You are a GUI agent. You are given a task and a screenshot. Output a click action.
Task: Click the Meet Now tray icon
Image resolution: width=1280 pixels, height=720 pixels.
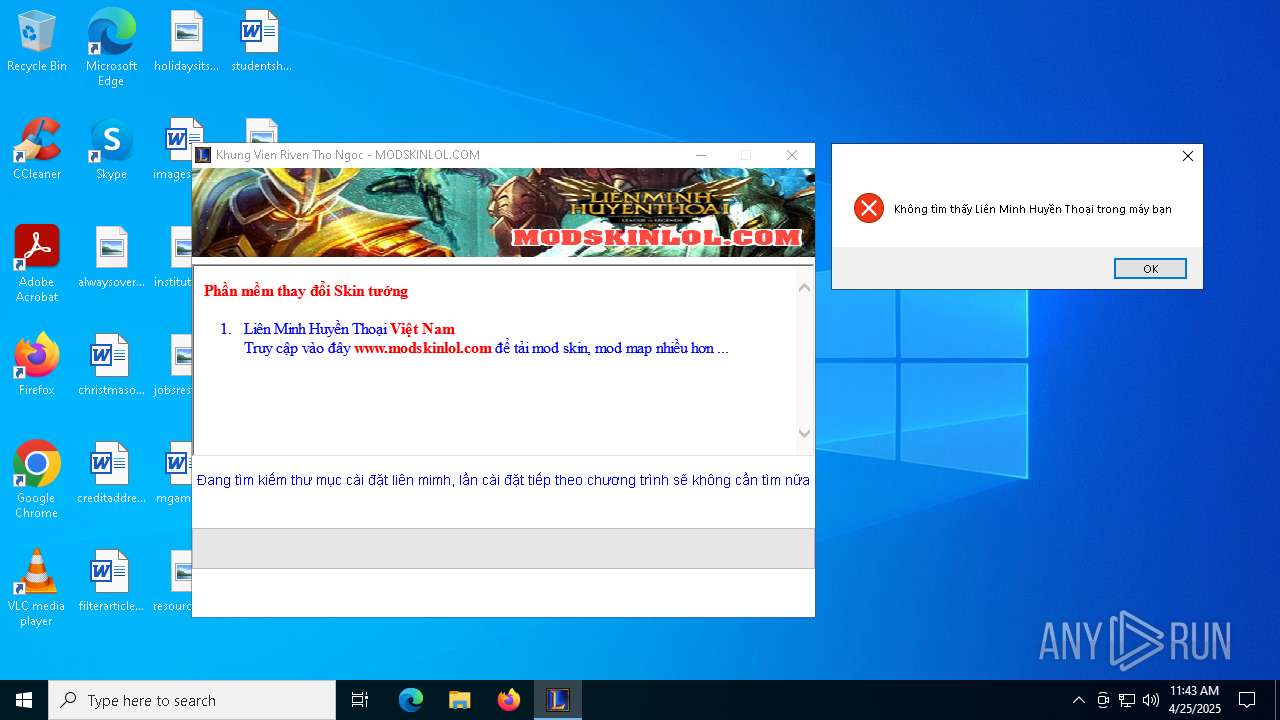[1103, 700]
